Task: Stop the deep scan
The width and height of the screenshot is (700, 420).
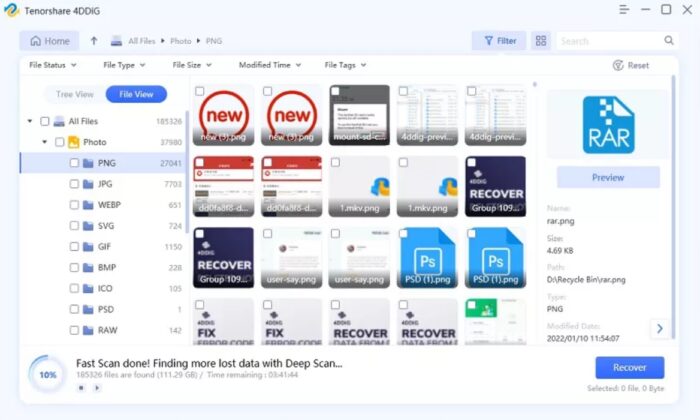Action: click(81, 388)
